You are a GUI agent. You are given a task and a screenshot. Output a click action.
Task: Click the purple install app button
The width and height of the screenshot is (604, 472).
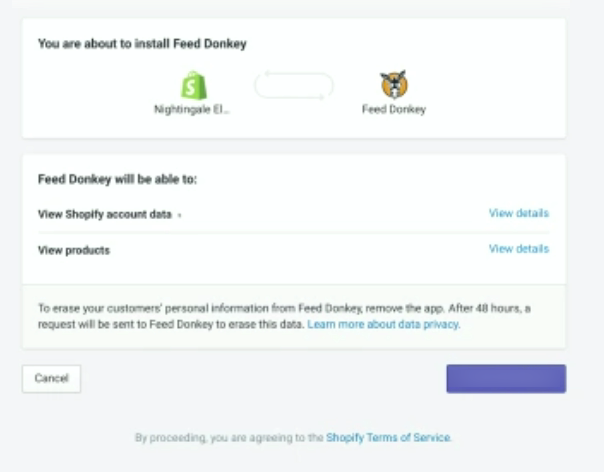[x=506, y=379]
